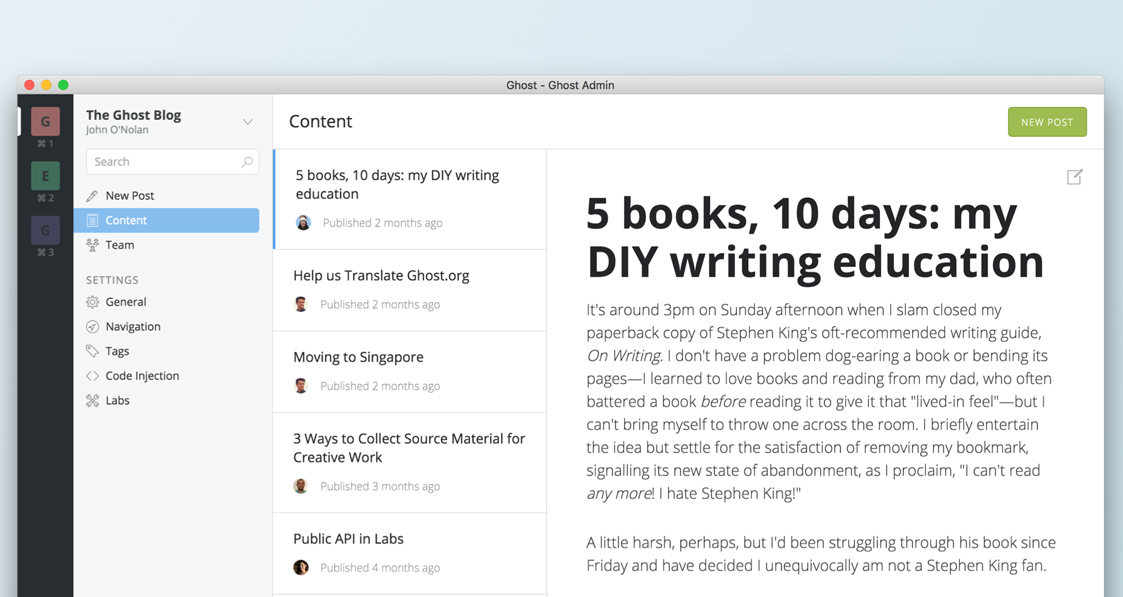Click the green maximize window button
Screen dimensions: 1123x597
[x=63, y=85]
